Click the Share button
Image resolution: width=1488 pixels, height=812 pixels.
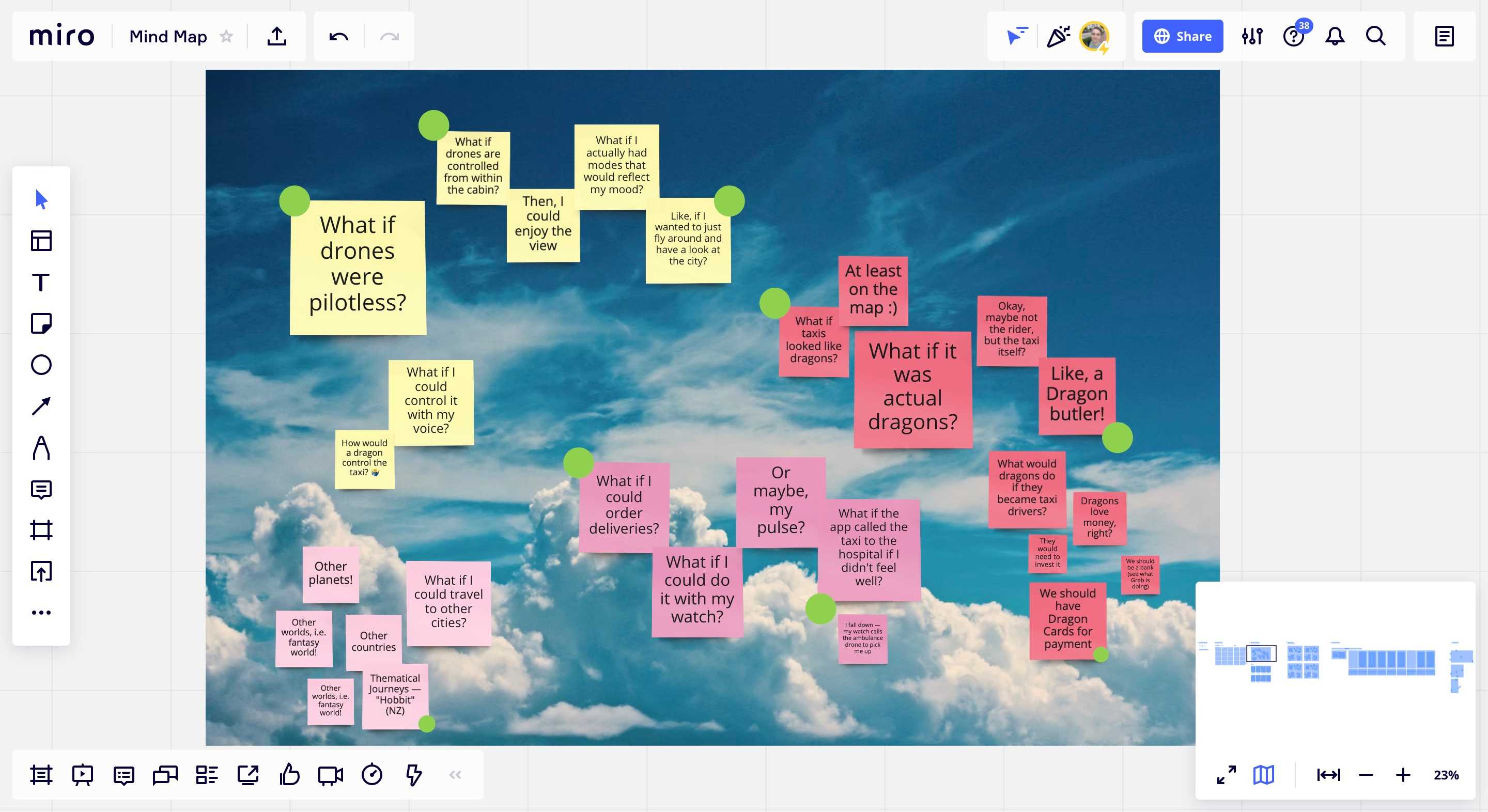pyautogui.click(x=1182, y=36)
